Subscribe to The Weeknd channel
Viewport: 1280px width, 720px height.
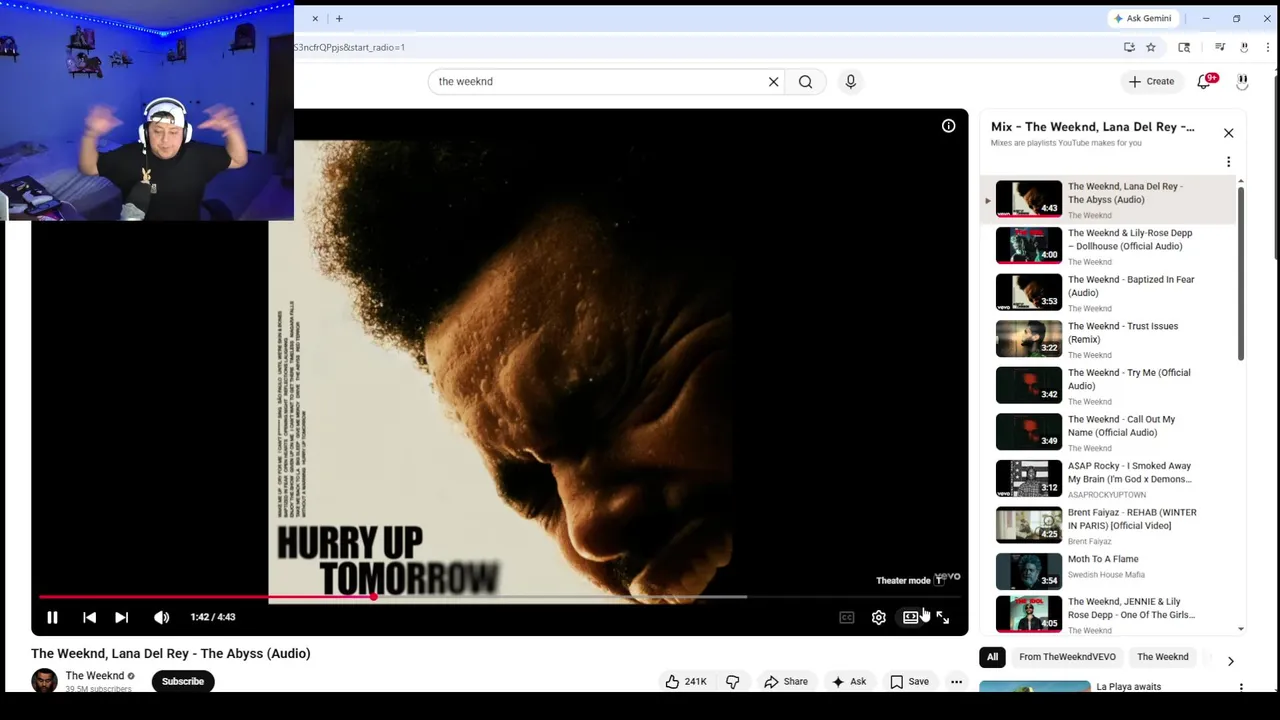tap(183, 682)
